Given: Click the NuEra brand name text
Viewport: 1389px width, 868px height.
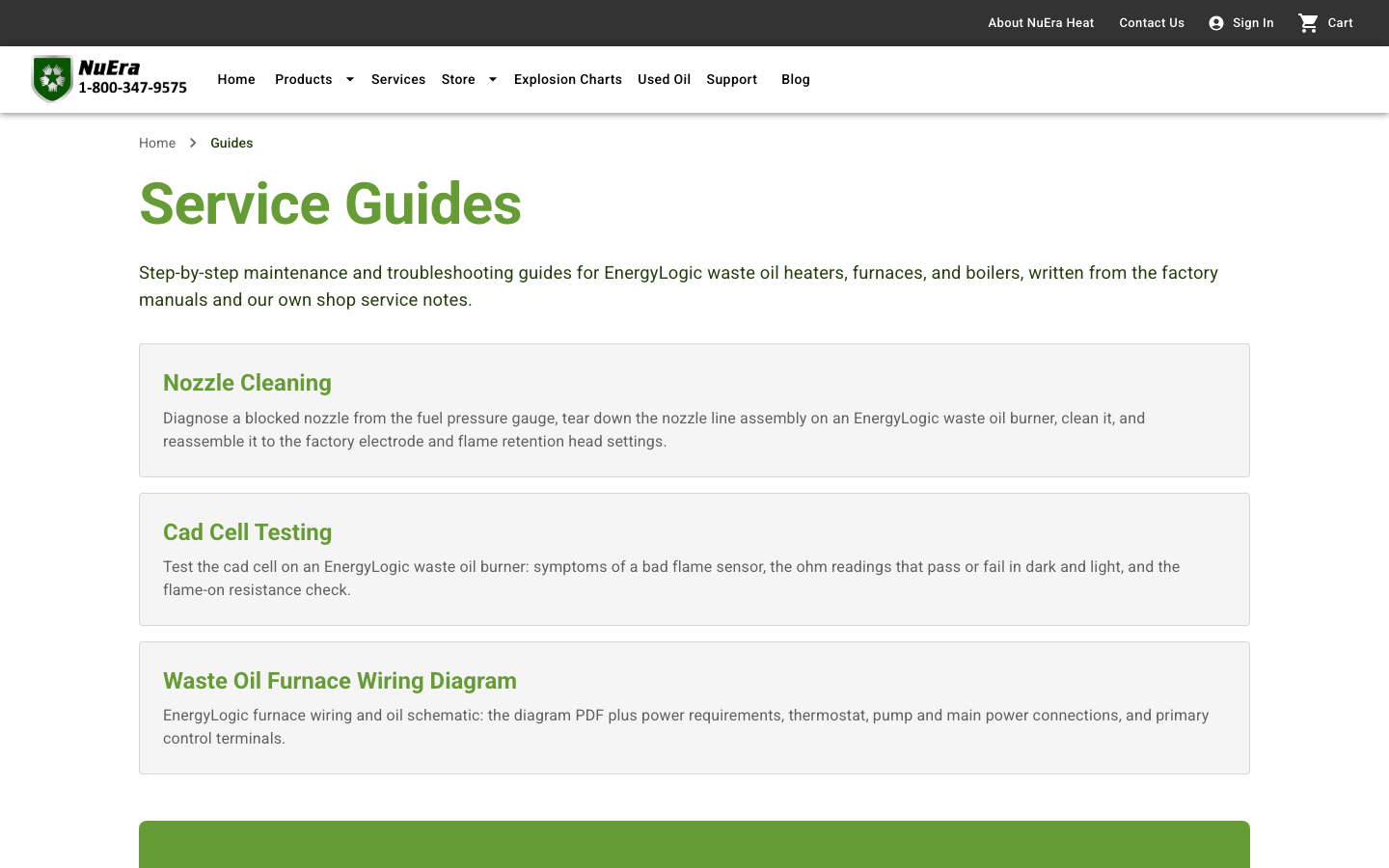Looking at the screenshot, I should click(x=109, y=68).
